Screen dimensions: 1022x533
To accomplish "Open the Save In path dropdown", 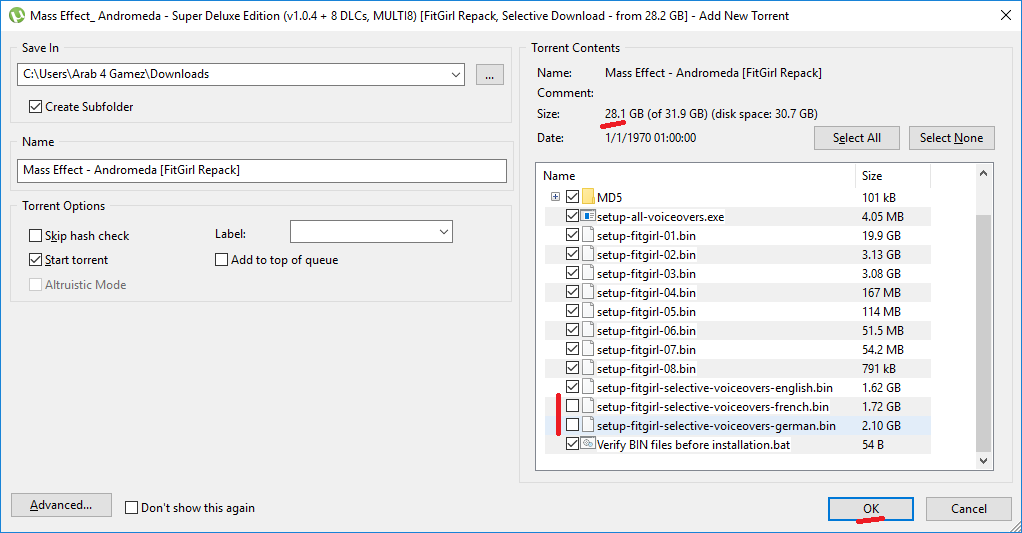I will coord(456,74).
